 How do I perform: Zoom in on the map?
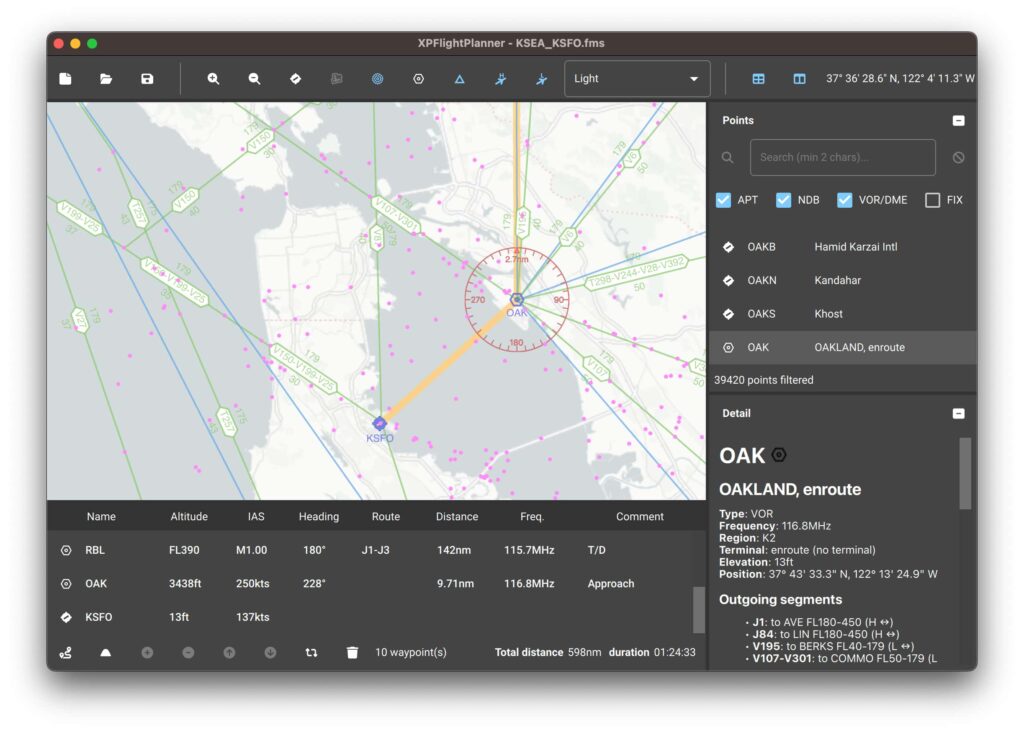point(213,79)
